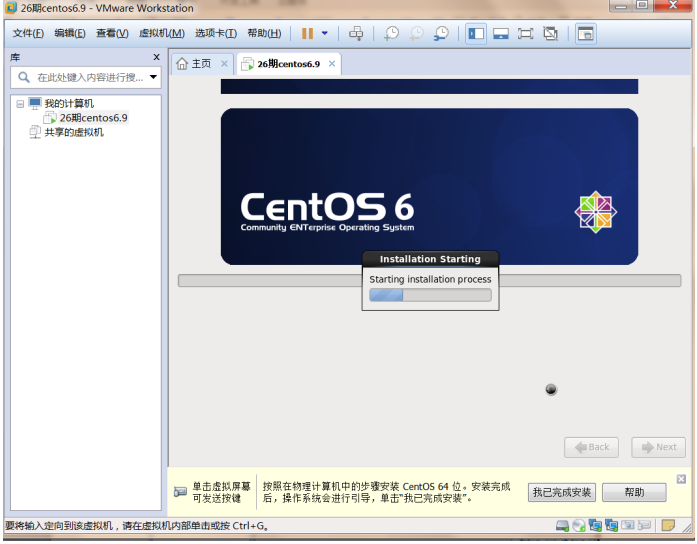Screen dimensions: 697x544
Task: Open the 选项卡(T) menu
Action: pyautogui.click(x=216, y=33)
